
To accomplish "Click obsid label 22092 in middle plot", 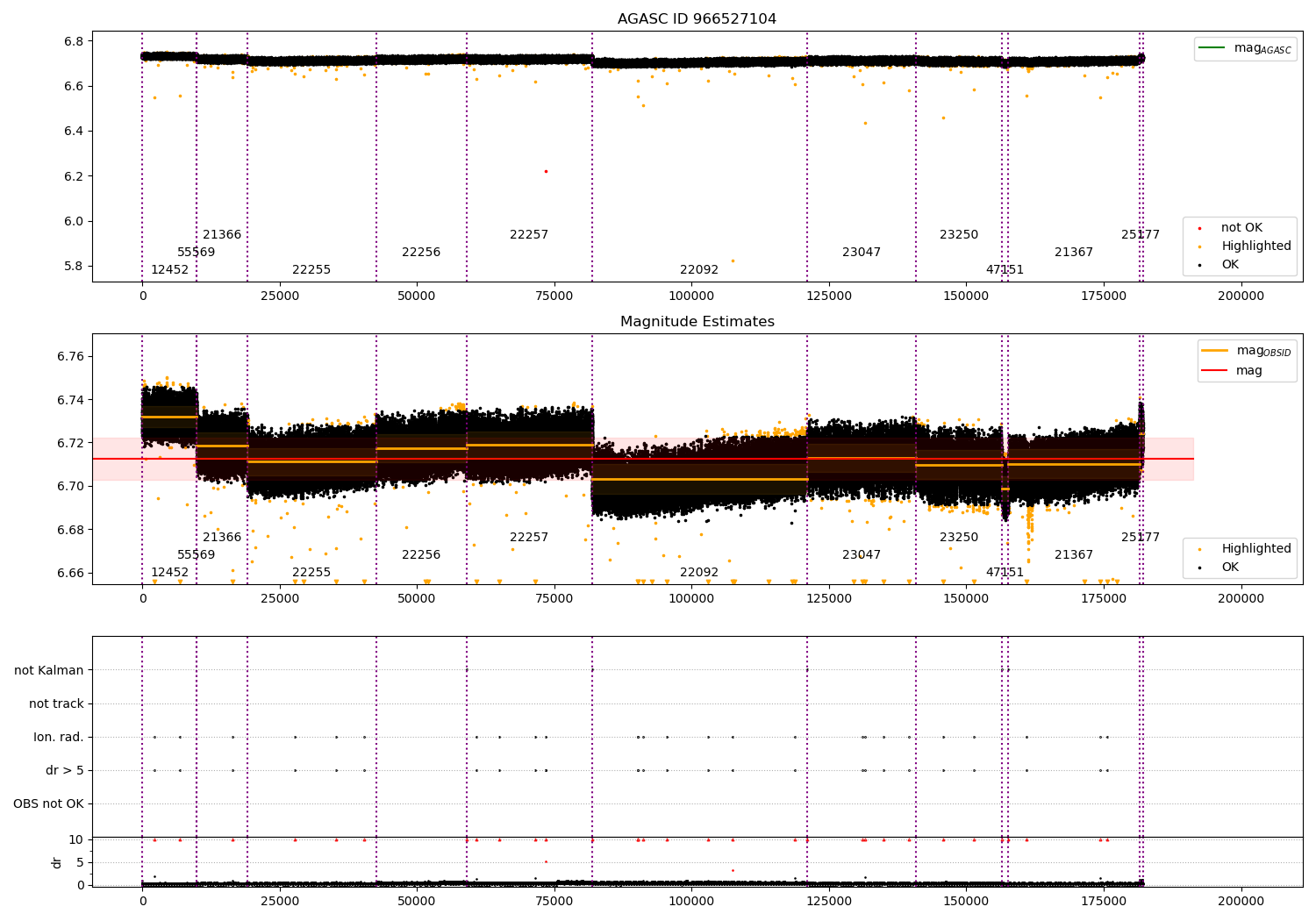I will point(699,573).
